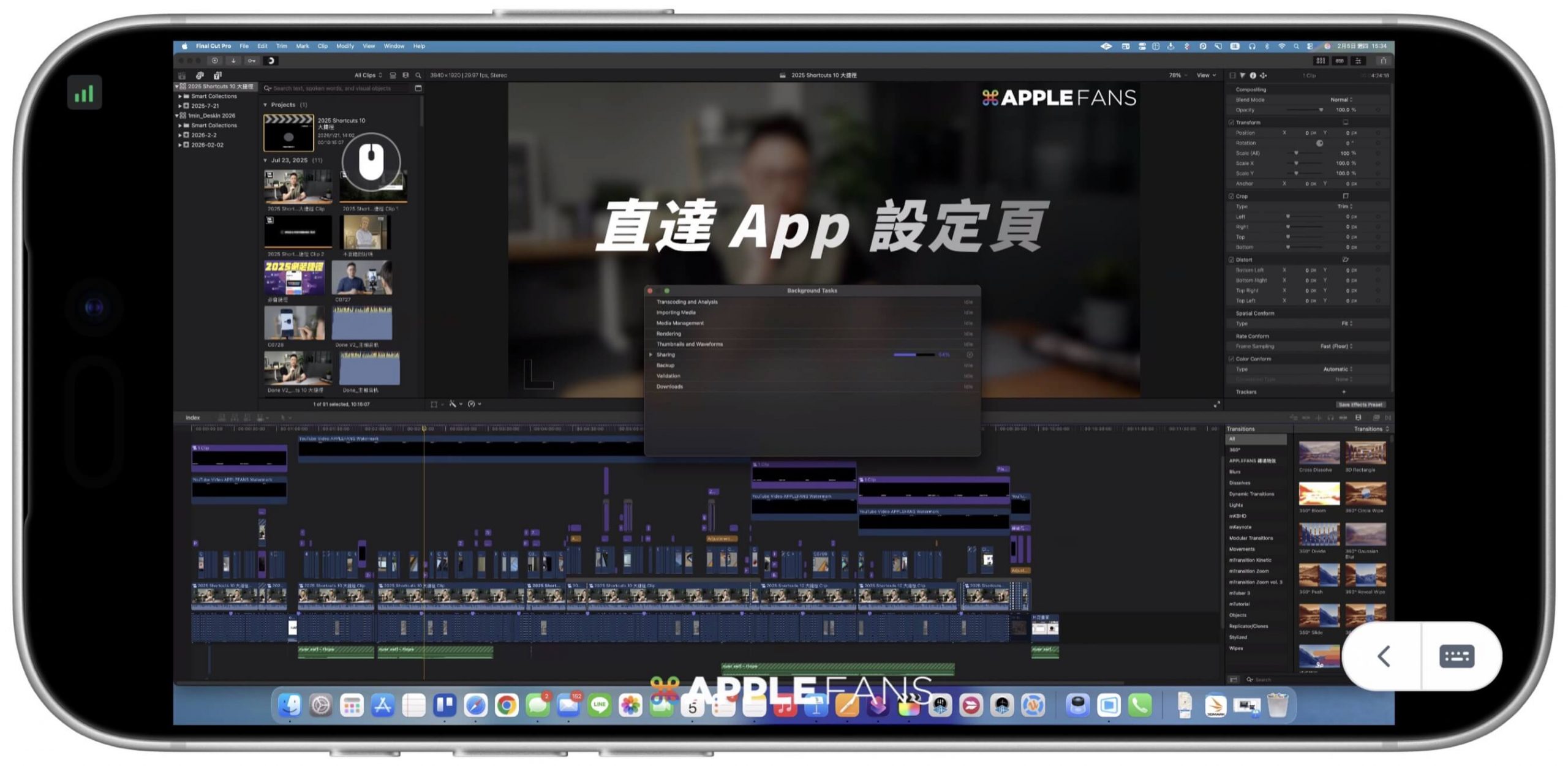Screen dimensions: 1568x766
Task: Click the search magnifier in browser toolbar
Action: click(419, 75)
